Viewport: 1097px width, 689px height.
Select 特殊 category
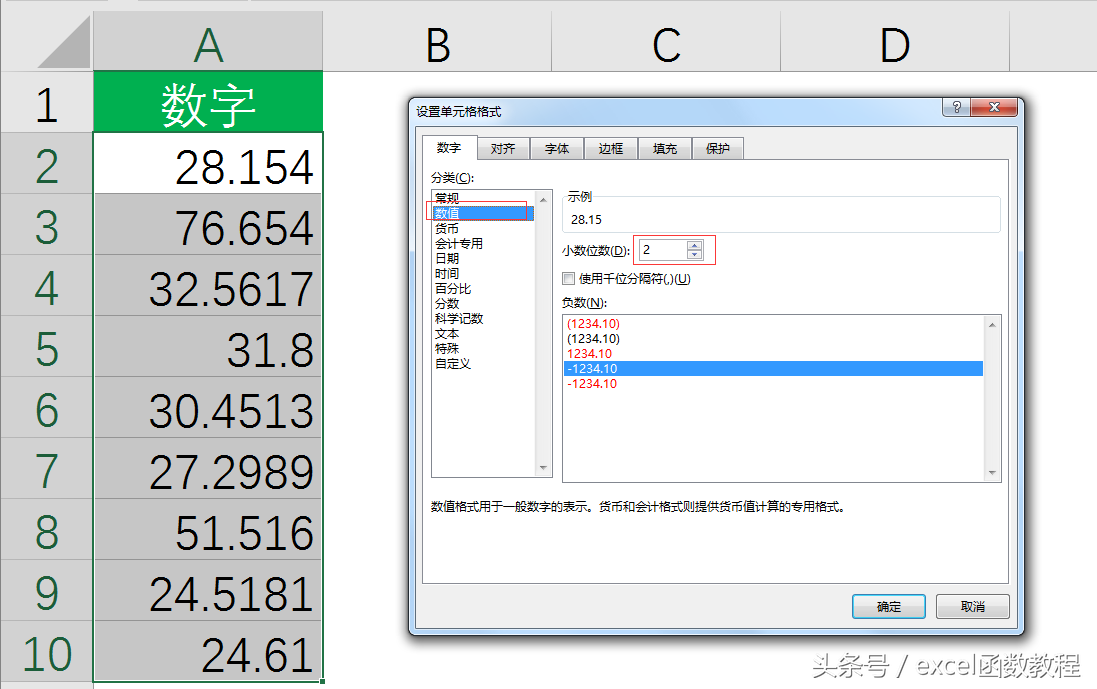pyautogui.click(x=483, y=348)
